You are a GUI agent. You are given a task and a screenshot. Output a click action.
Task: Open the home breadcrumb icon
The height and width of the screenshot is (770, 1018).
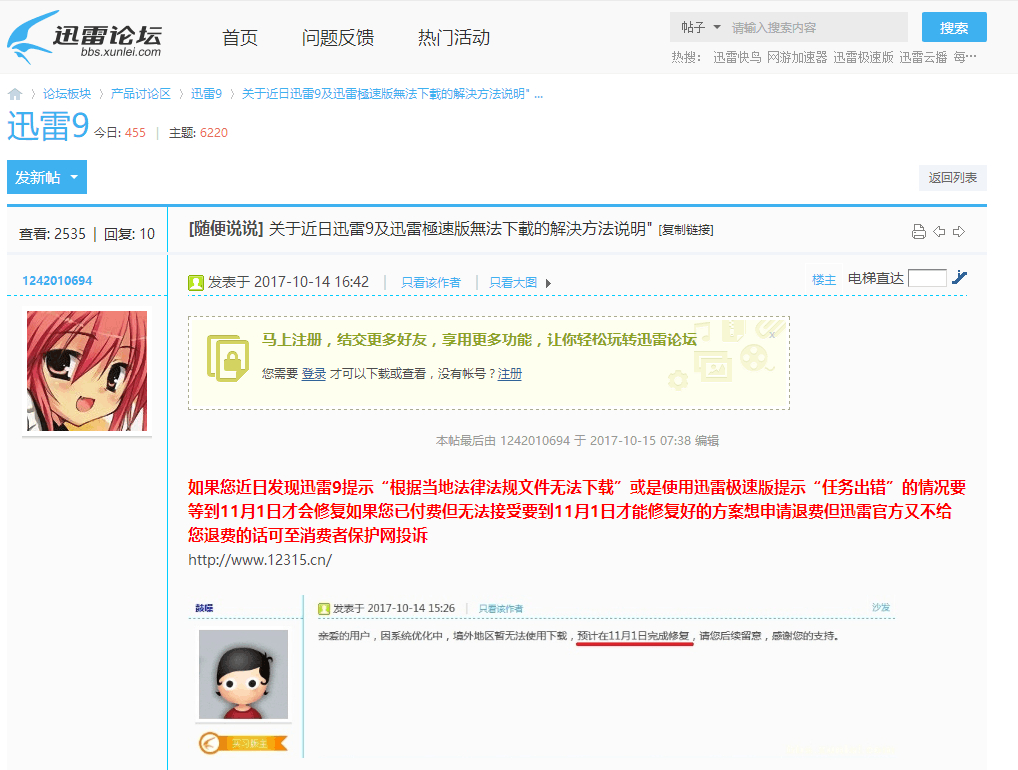(15, 94)
